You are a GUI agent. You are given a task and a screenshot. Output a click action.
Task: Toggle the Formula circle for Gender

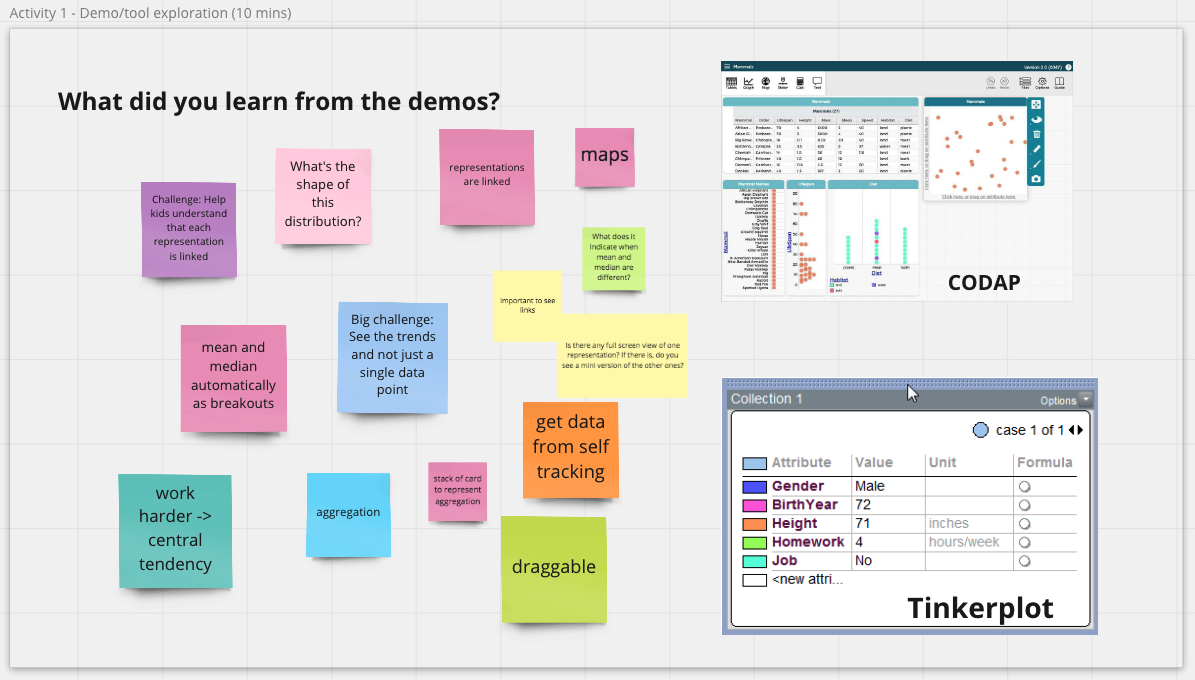tap(1023, 487)
